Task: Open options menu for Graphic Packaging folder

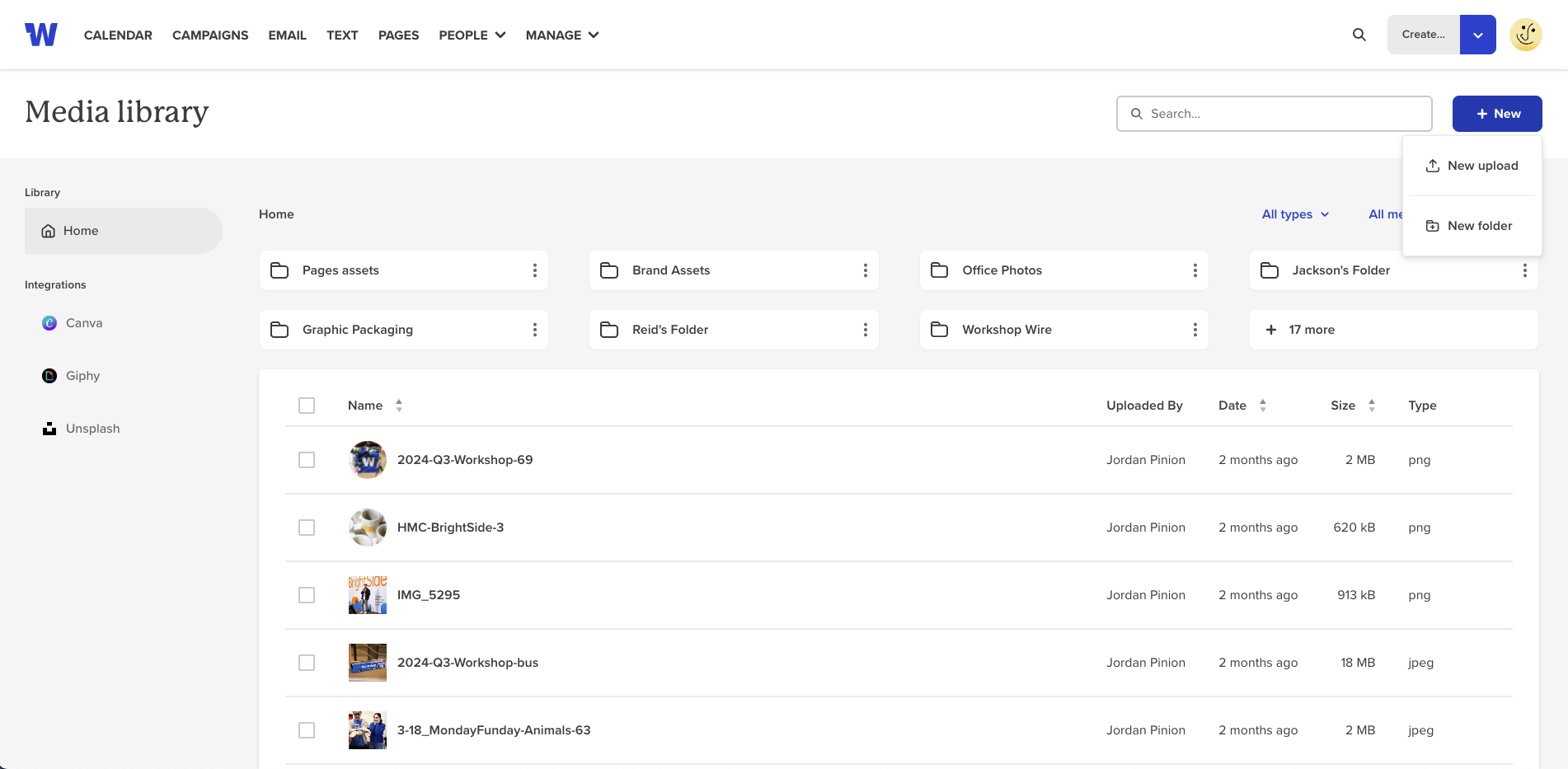Action: click(x=535, y=330)
